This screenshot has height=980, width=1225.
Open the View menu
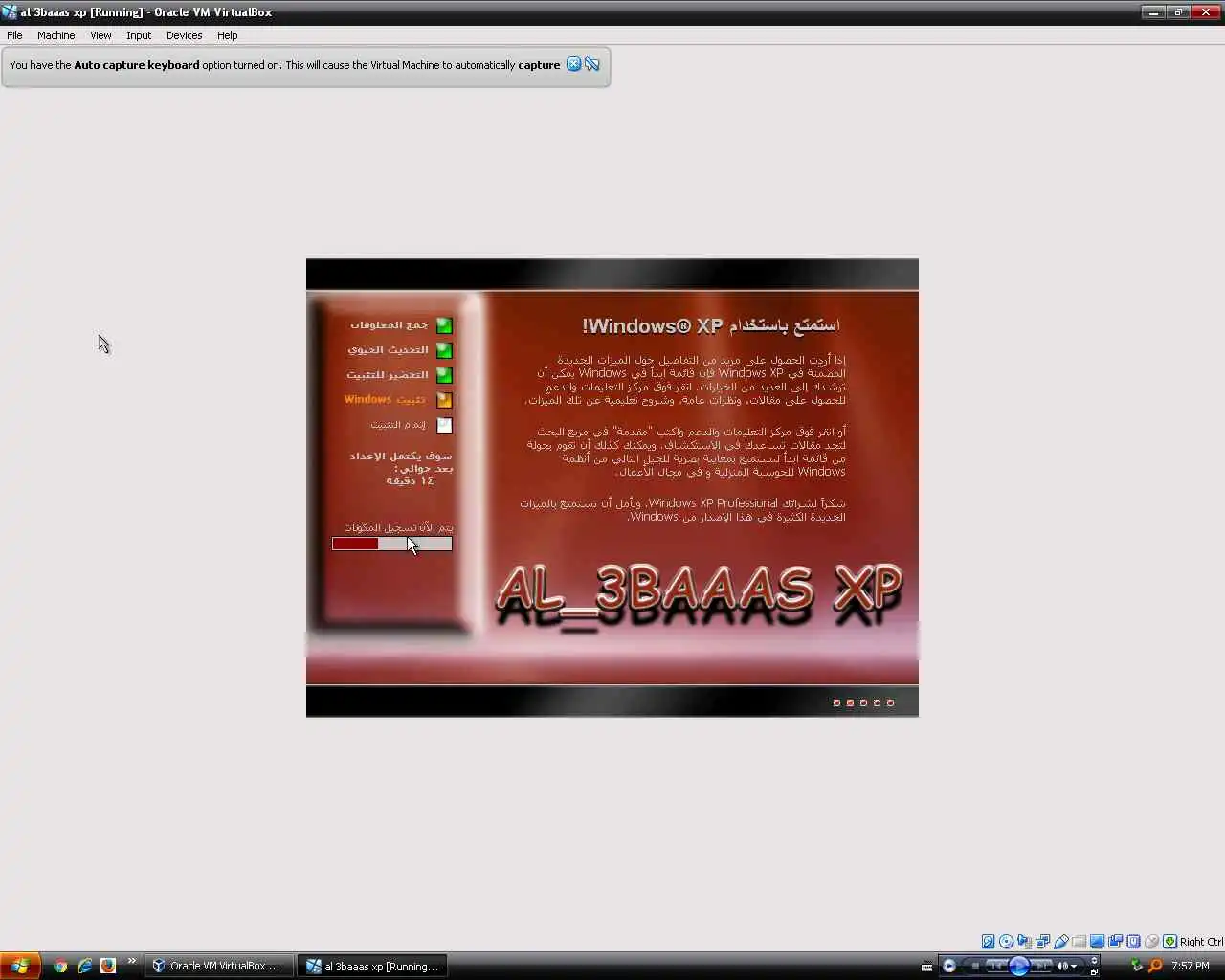coord(100,35)
